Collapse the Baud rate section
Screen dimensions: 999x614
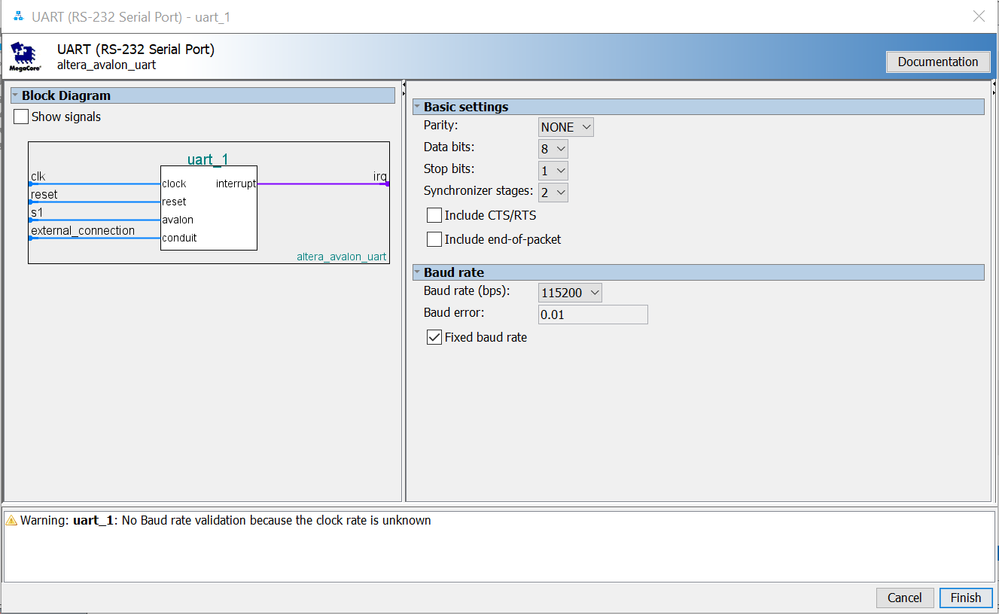tap(418, 272)
